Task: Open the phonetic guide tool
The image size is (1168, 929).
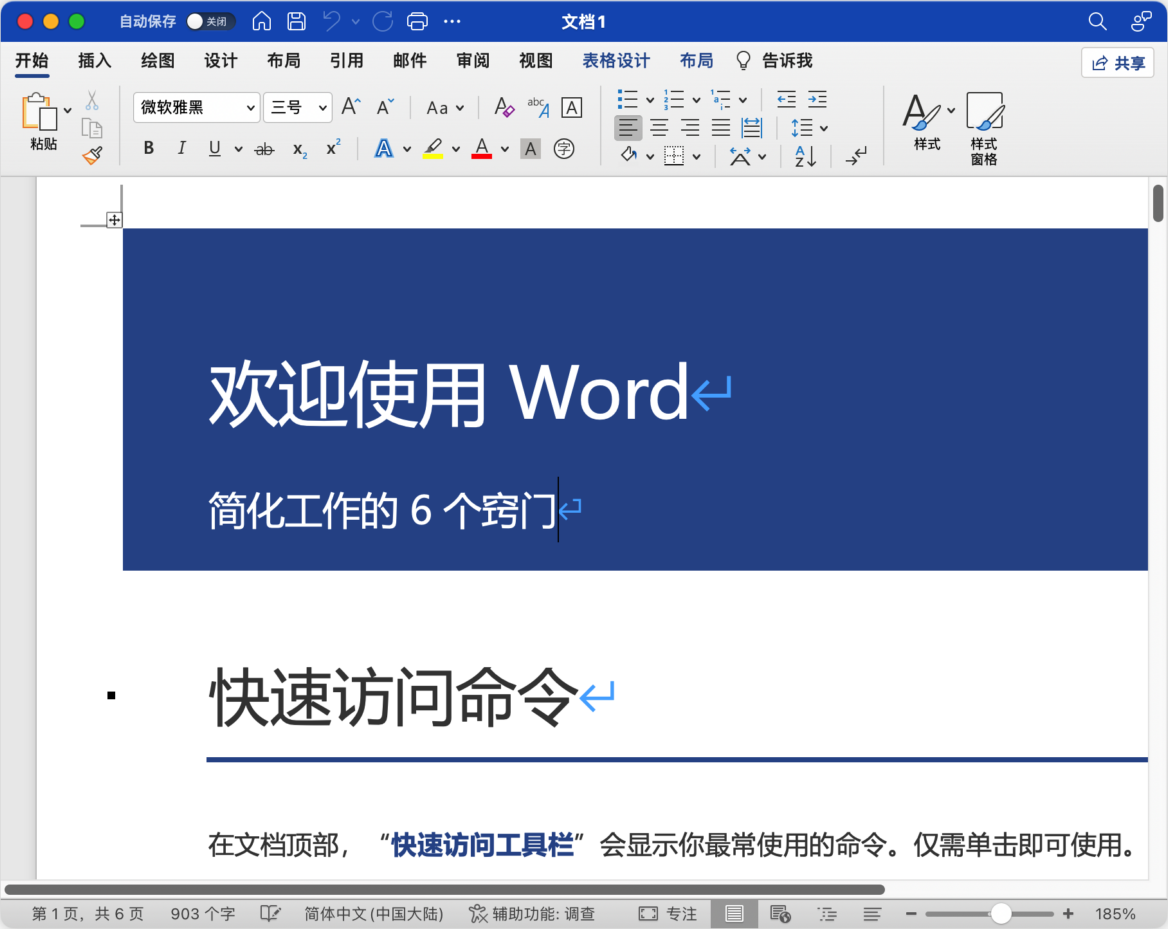Action: 538,107
